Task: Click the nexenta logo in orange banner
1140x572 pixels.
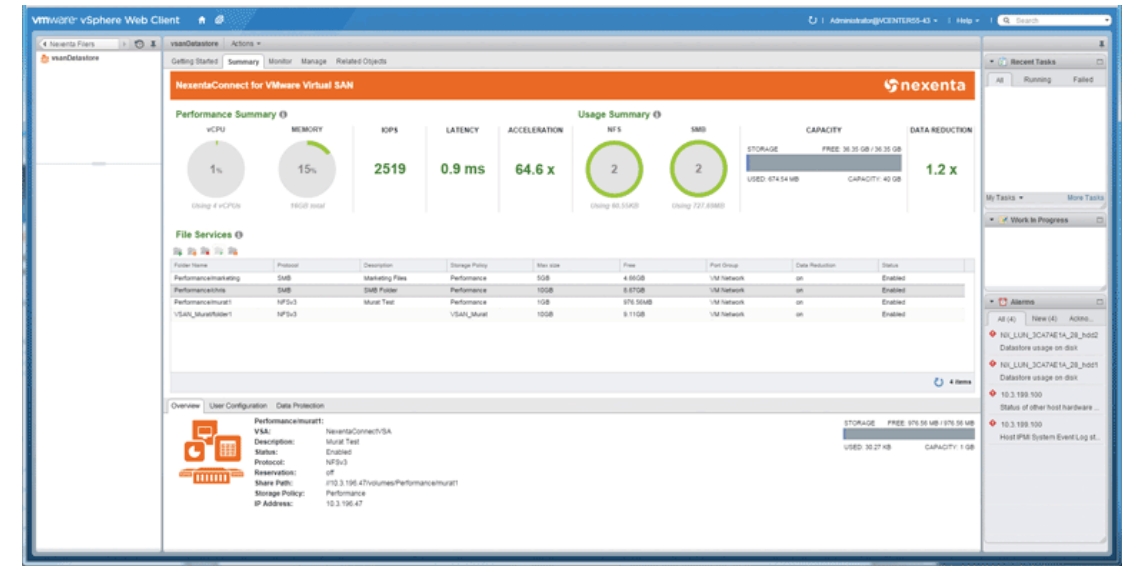Action: (925, 86)
